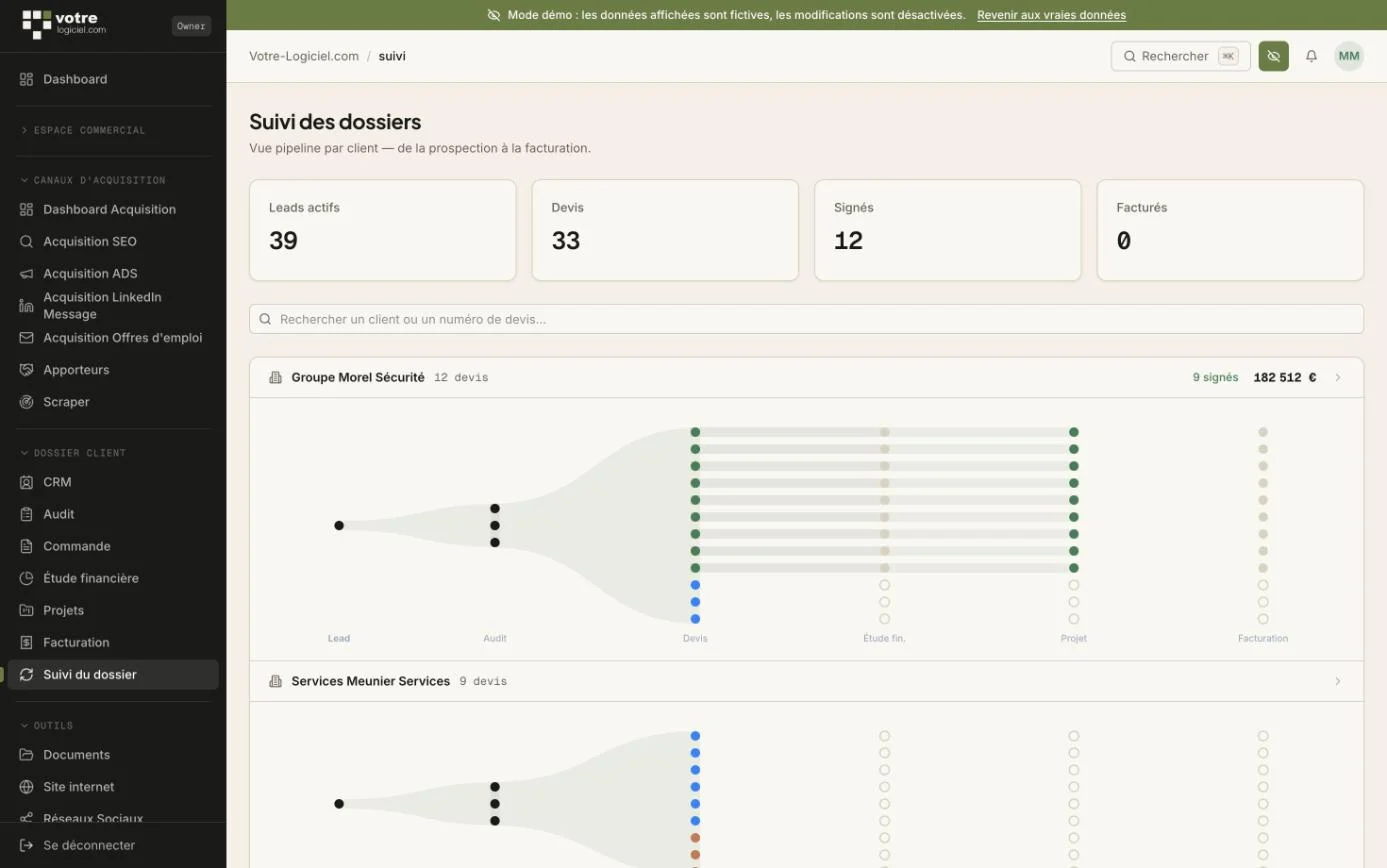The width and height of the screenshot is (1387, 868).
Task: Click the client or devis search field
Action: click(x=806, y=319)
